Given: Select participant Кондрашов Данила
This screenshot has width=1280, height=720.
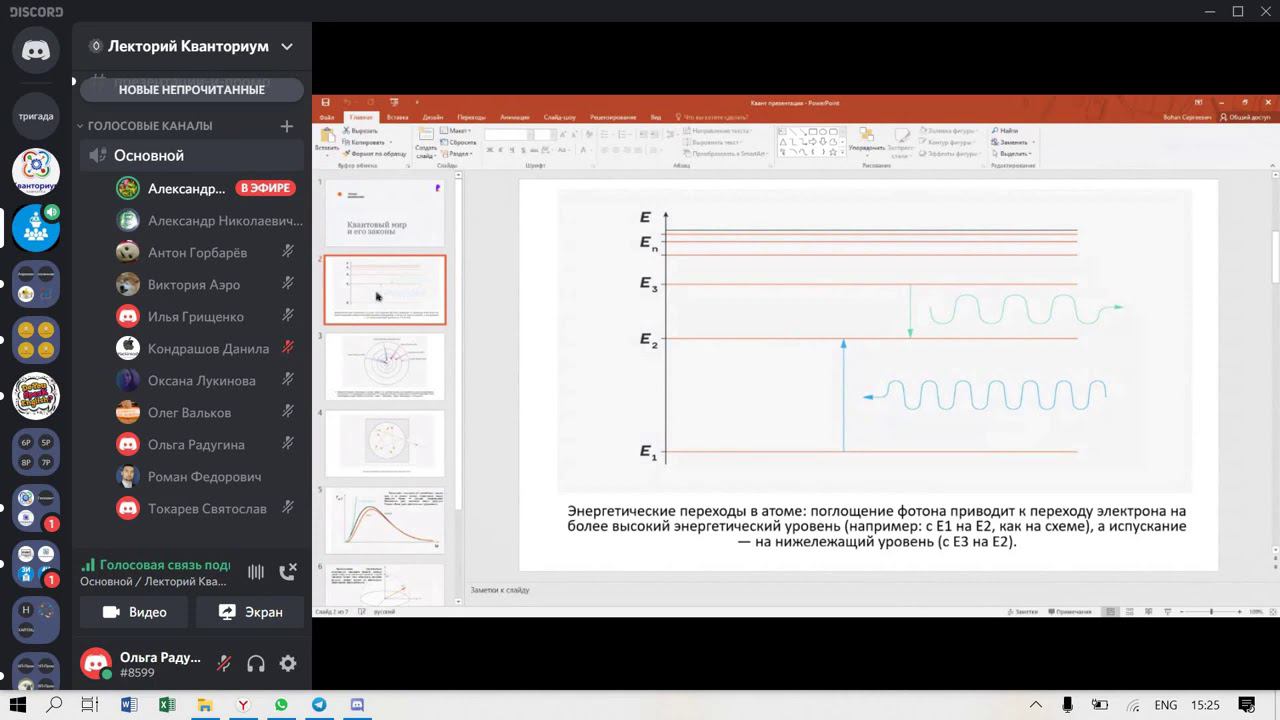Looking at the screenshot, I should pyautogui.click(x=208, y=348).
